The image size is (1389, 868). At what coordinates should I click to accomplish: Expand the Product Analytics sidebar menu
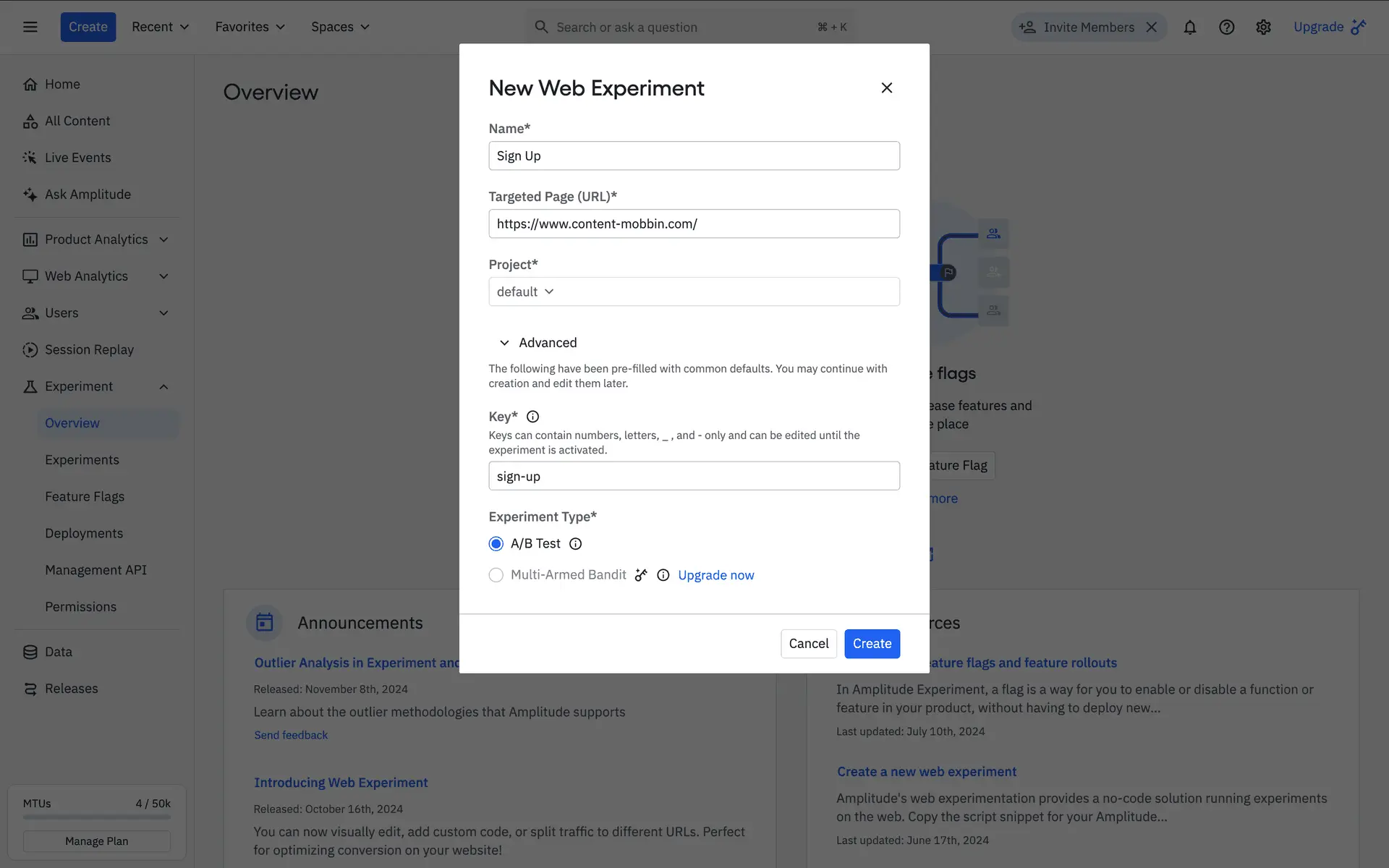pyautogui.click(x=163, y=239)
